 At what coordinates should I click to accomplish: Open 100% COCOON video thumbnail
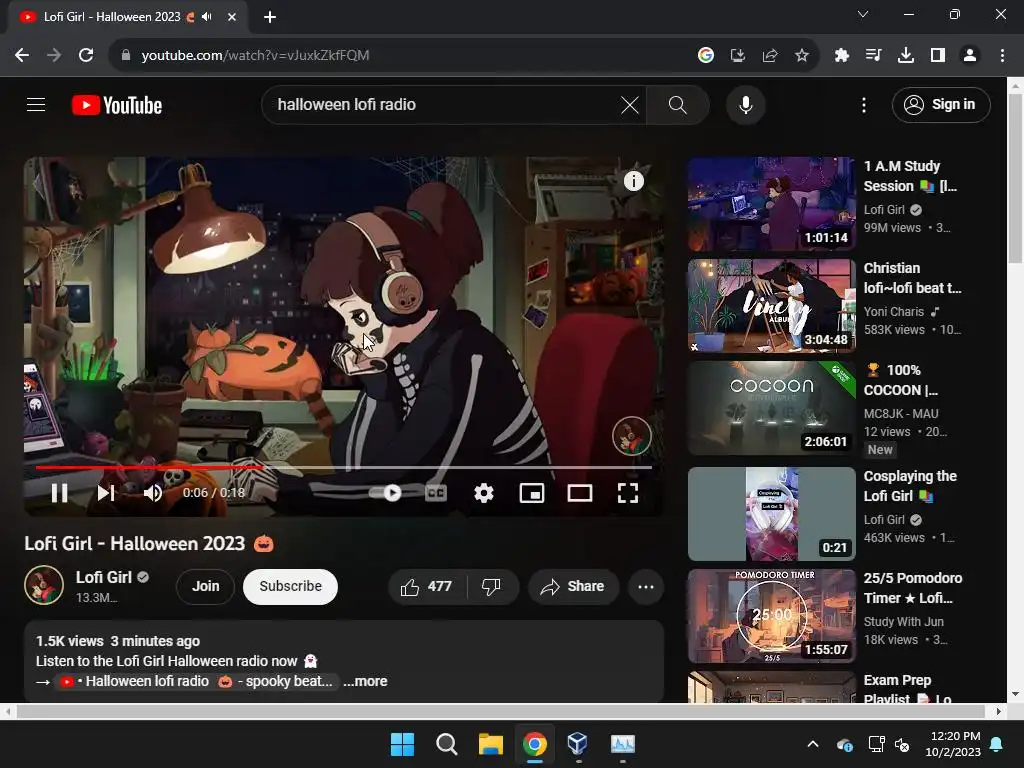coord(771,408)
